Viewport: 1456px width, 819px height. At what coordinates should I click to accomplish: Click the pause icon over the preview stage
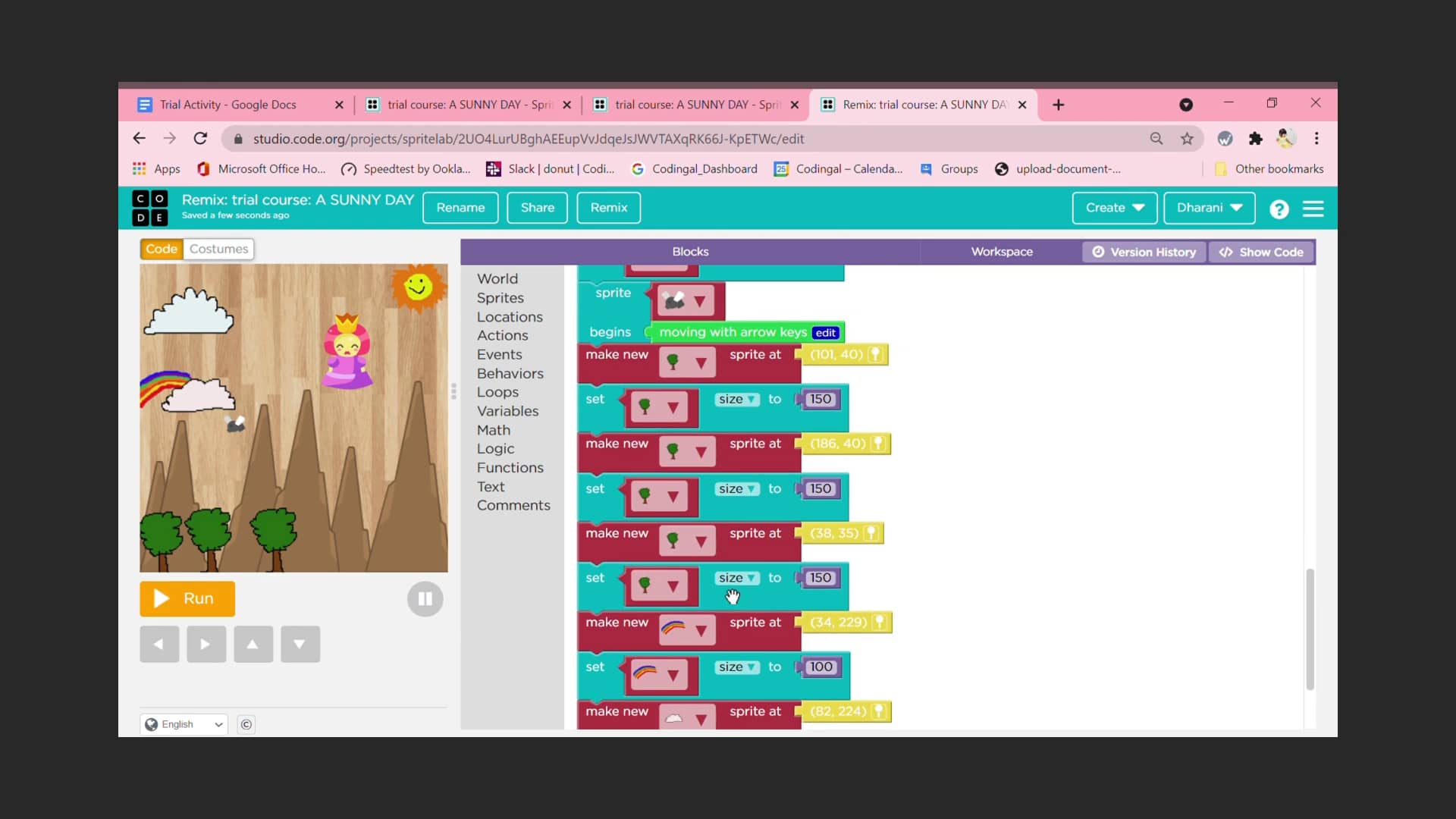(425, 599)
